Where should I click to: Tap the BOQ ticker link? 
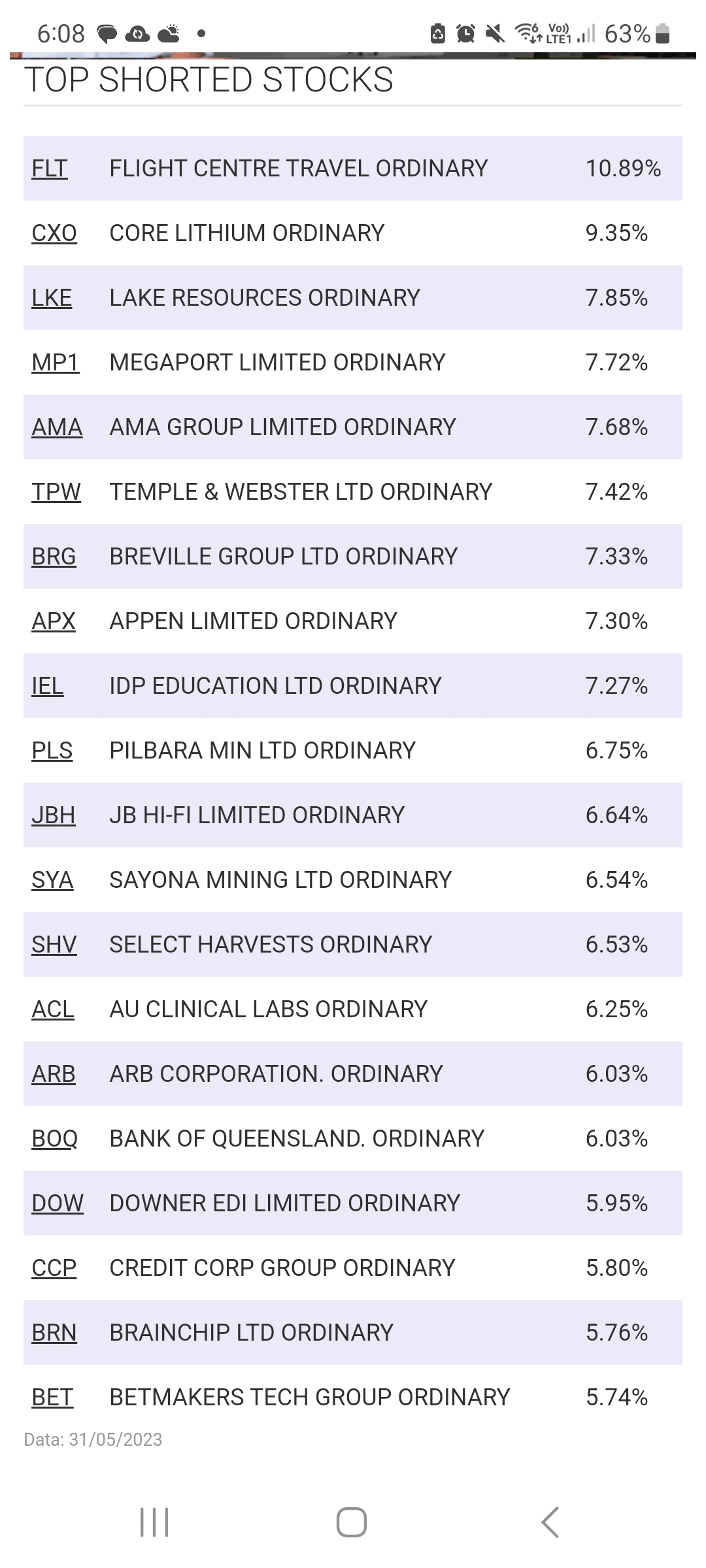(55, 1139)
